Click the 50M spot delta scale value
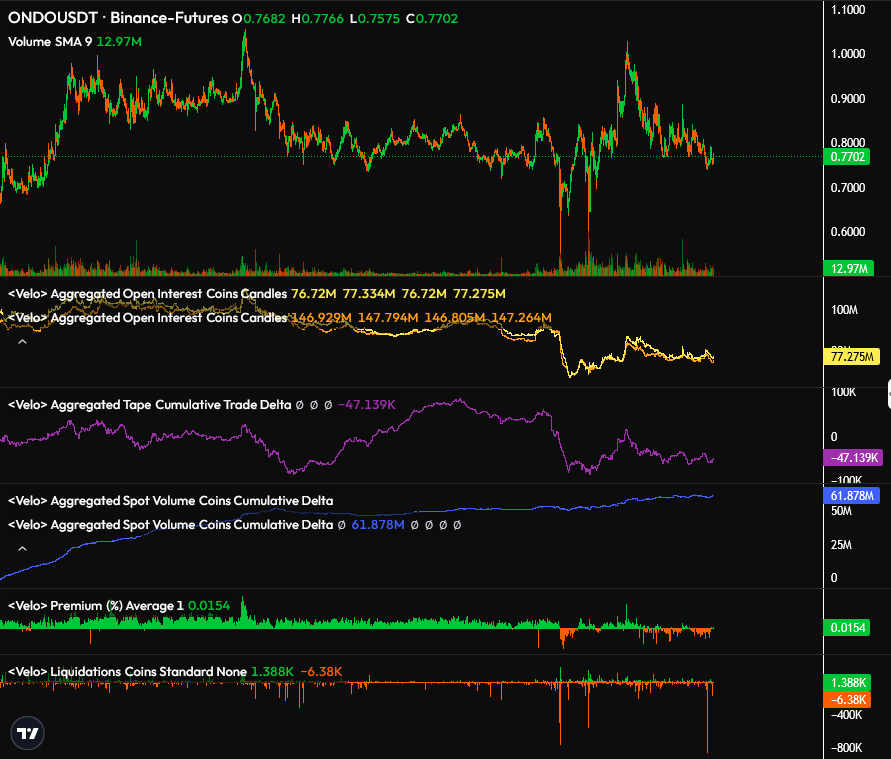 (841, 511)
